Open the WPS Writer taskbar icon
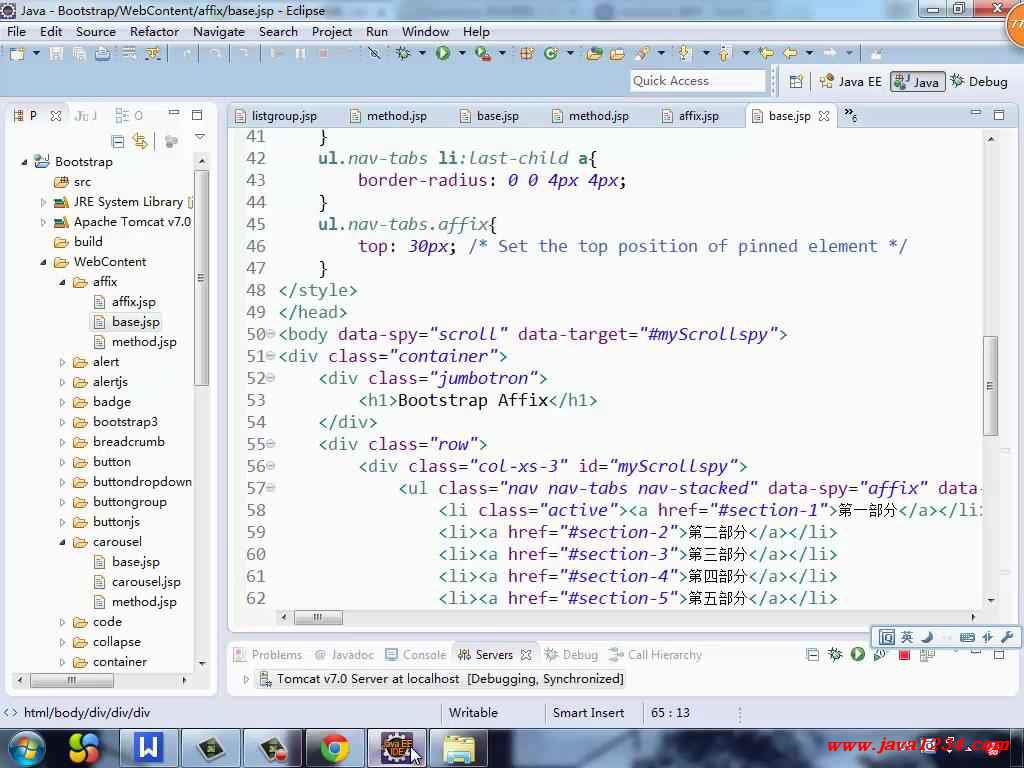The height and width of the screenshot is (768, 1024). click(148, 748)
